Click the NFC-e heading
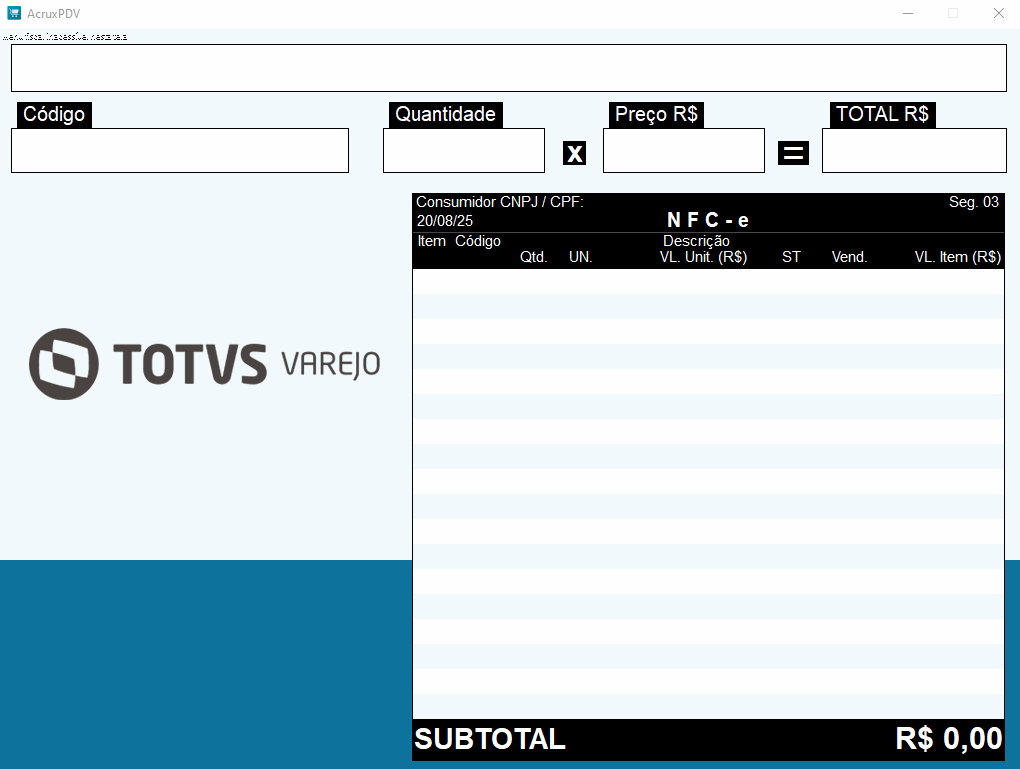The image size is (1020, 769). pos(708,221)
